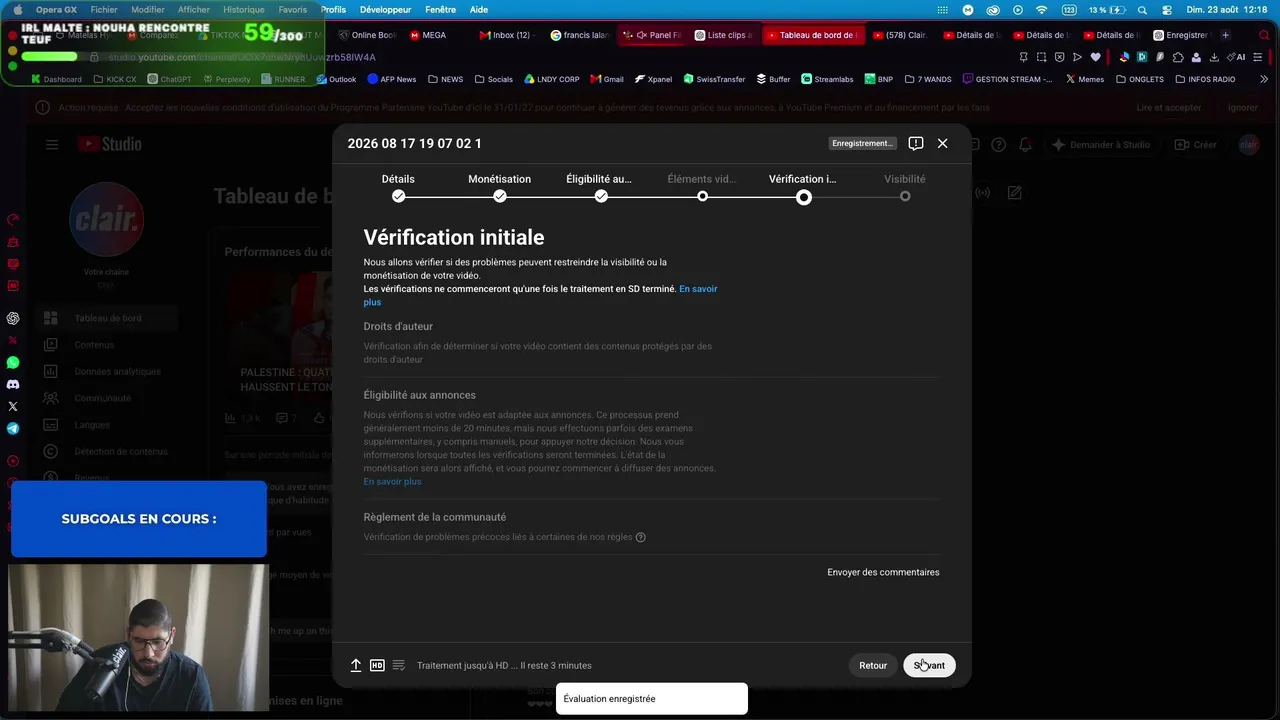Open WhatsApp in Opera sidebar
The height and width of the screenshot is (720, 1280).
click(x=13, y=362)
